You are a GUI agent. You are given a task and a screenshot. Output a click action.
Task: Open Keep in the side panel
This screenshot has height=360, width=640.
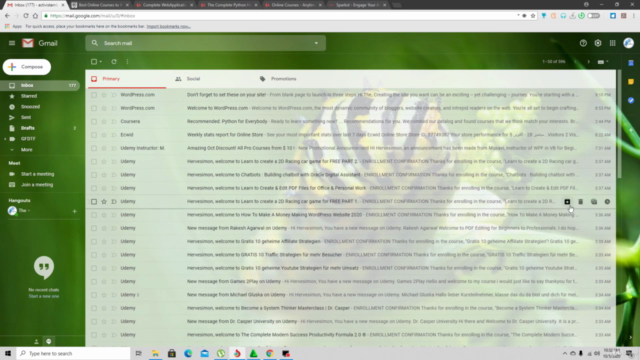tap(631, 82)
